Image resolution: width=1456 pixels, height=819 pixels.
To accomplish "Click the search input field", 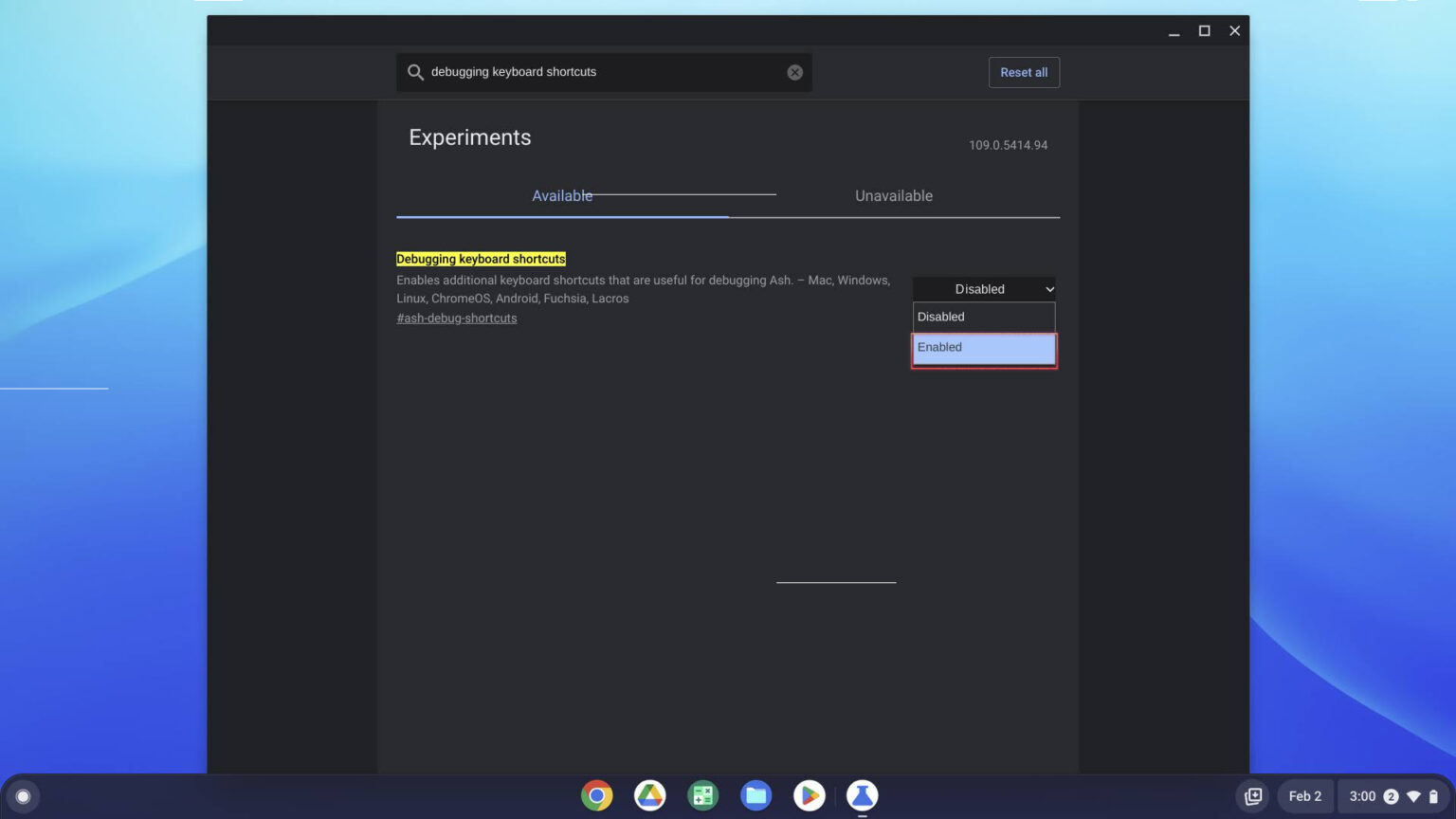I will [607, 71].
